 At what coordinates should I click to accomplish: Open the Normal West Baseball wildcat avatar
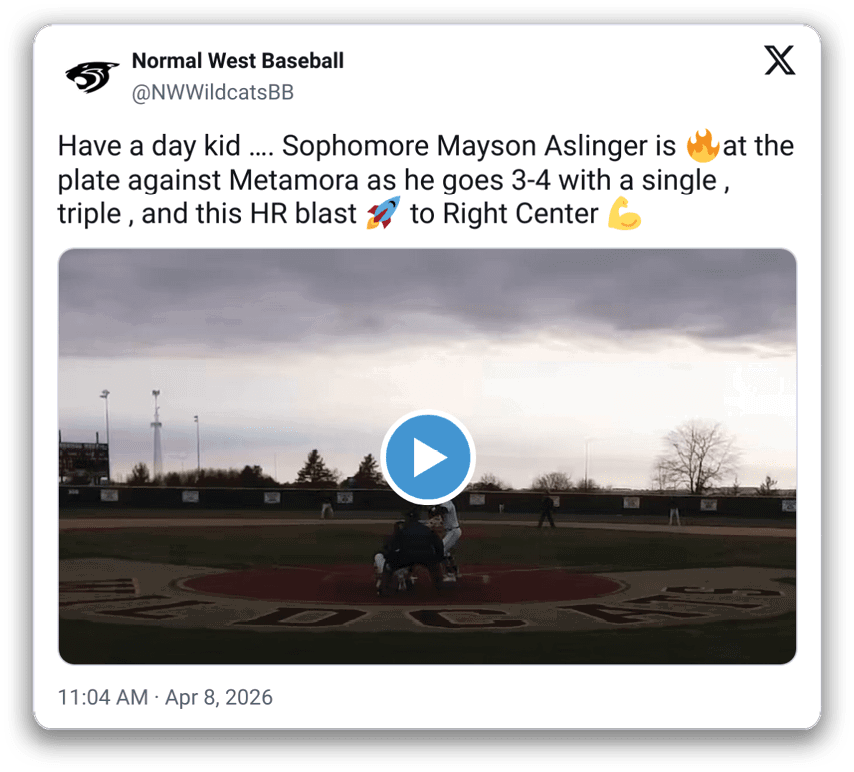pos(92,77)
